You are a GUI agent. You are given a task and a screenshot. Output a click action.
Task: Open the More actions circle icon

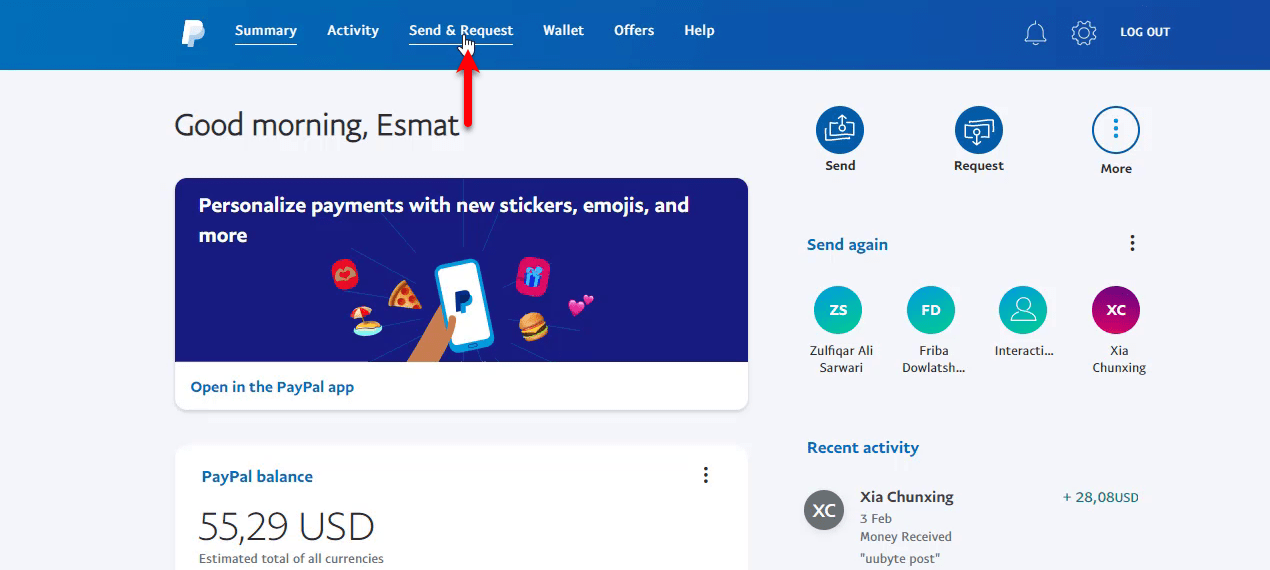click(1116, 130)
